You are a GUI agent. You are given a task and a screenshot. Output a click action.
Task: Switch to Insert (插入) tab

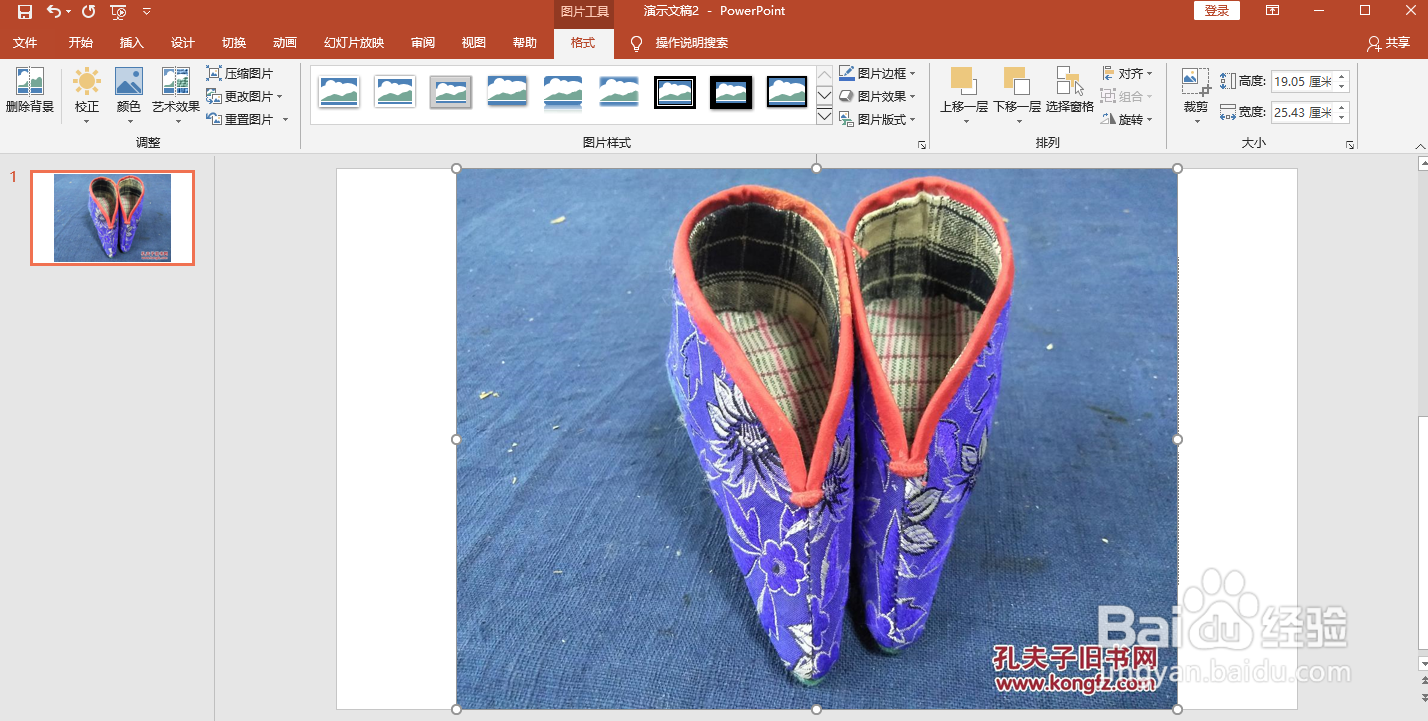[132, 43]
